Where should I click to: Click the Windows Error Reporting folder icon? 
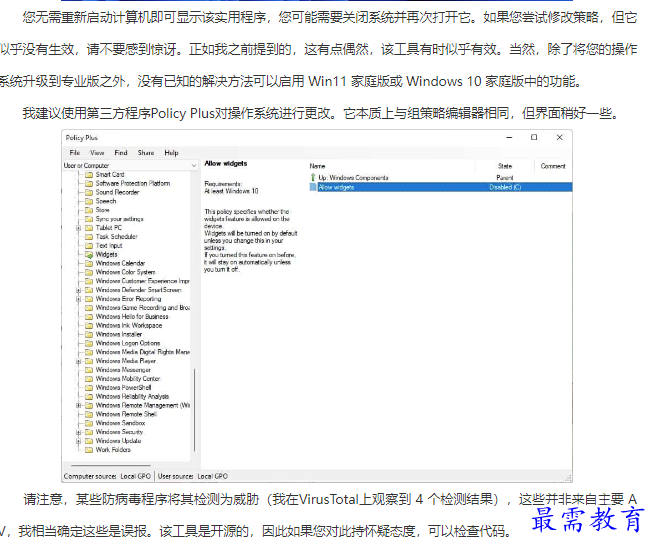click(89, 299)
